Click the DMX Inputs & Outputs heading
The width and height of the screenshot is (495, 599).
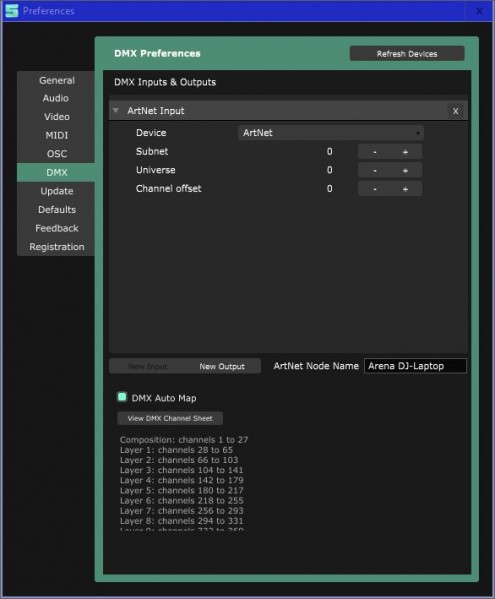pyautogui.click(x=165, y=82)
